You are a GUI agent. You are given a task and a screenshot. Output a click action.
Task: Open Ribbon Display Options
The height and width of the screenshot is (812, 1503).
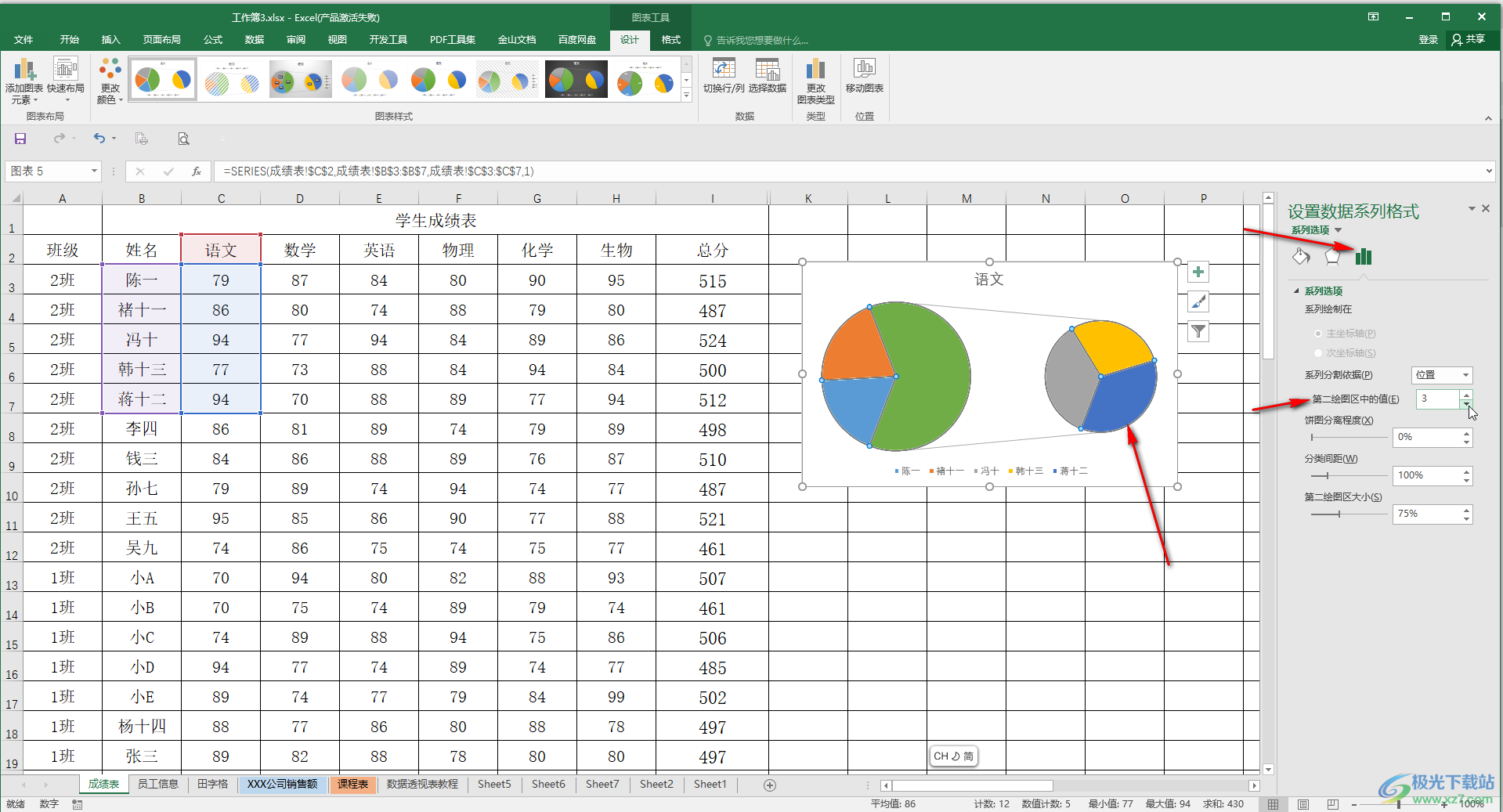pyautogui.click(x=1373, y=16)
